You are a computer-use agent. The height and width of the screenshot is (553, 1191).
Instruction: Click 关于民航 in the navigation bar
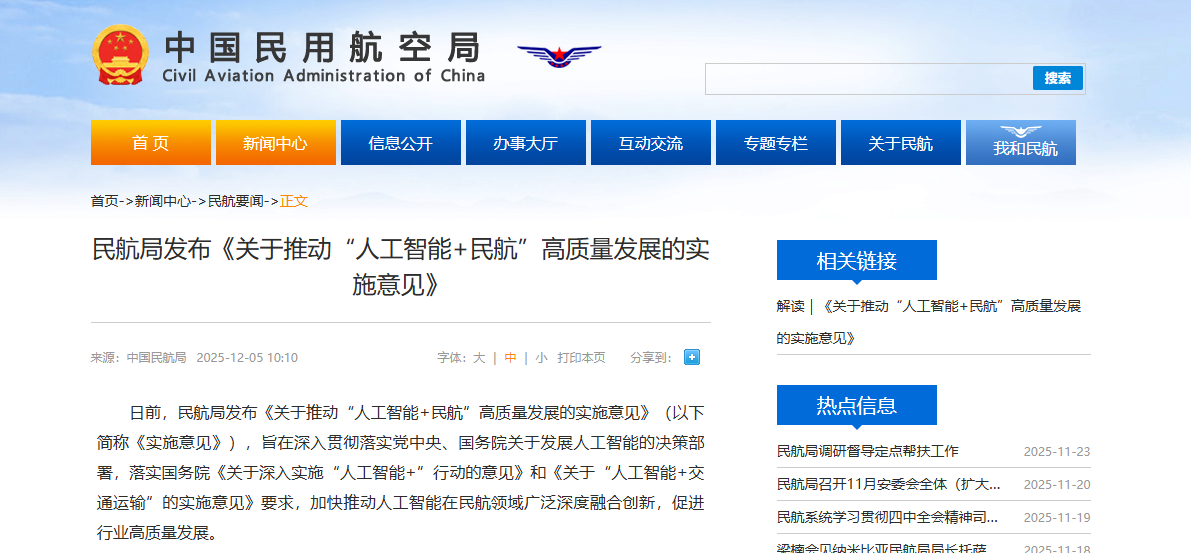pyautogui.click(x=901, y=143)
